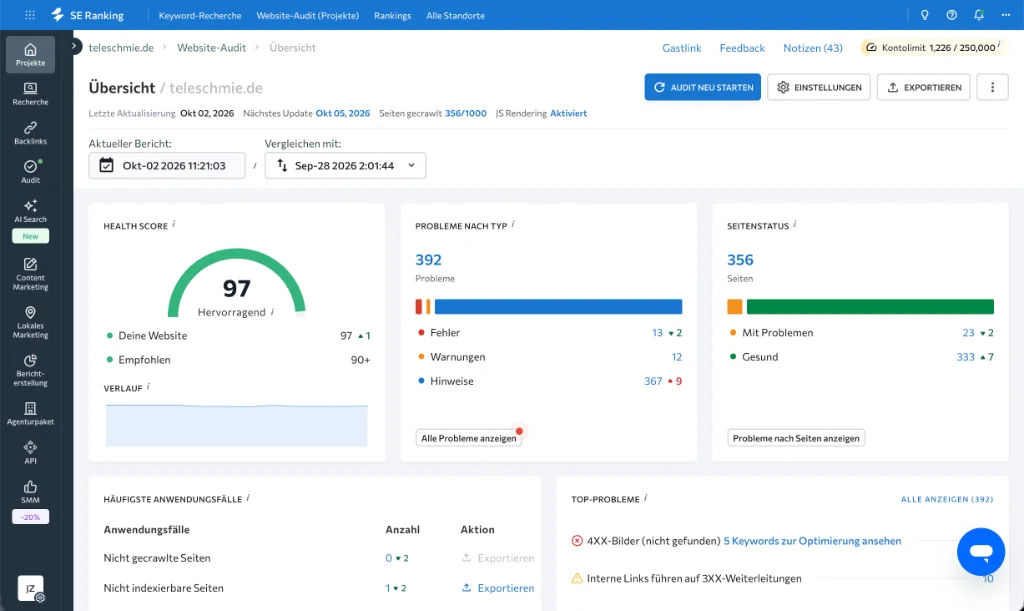The height and width of the screenshot is (611, 1024).
Task: Open the Rankings menu
Action: [392, 15]
